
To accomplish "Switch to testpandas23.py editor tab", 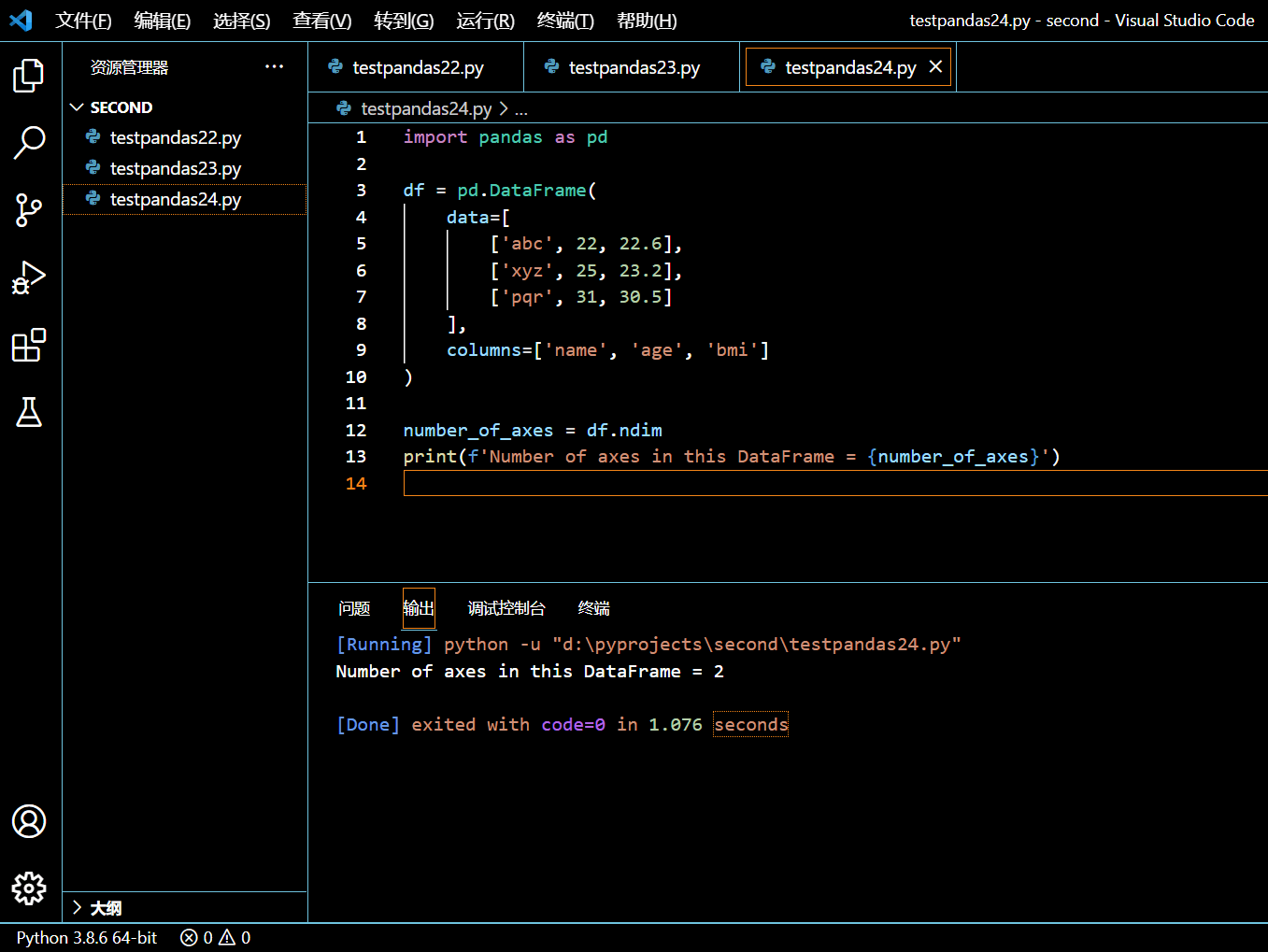I will (632, 67).
